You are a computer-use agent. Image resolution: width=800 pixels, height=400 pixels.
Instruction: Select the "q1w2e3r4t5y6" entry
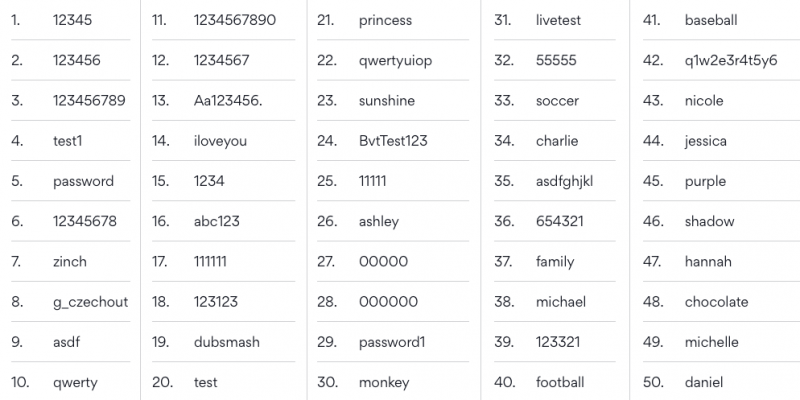point(731,61)
